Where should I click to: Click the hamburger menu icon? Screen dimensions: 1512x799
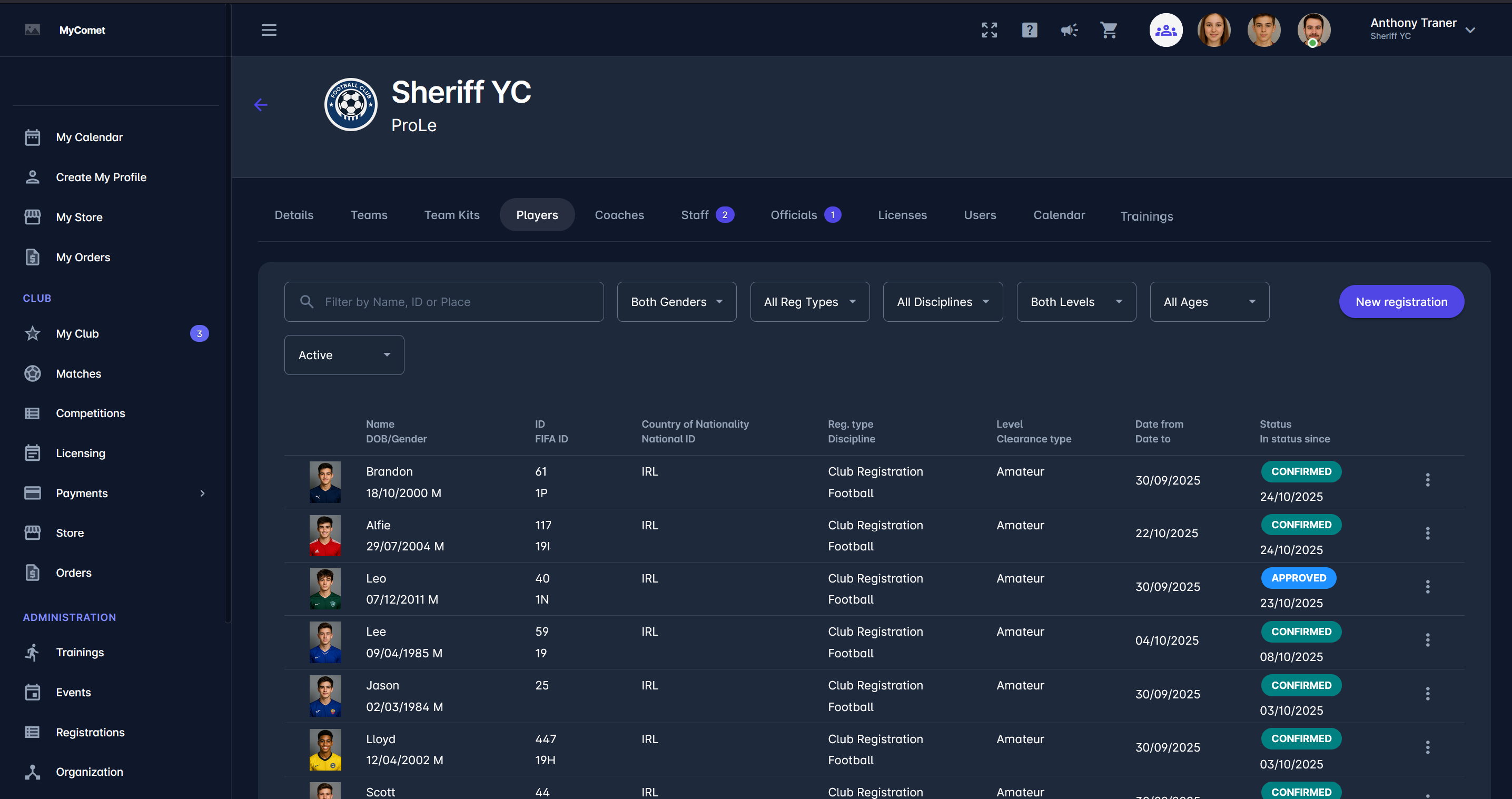point(269,30)
